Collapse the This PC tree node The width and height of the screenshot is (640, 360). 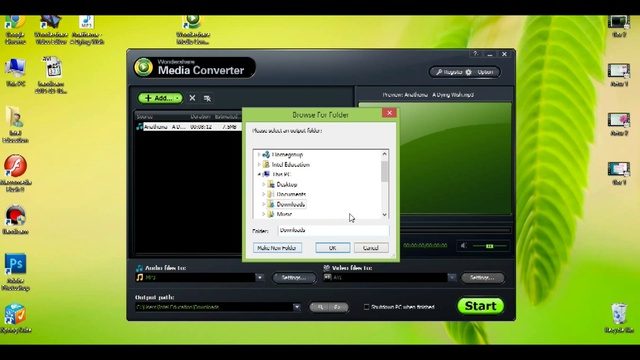(259, 174)
